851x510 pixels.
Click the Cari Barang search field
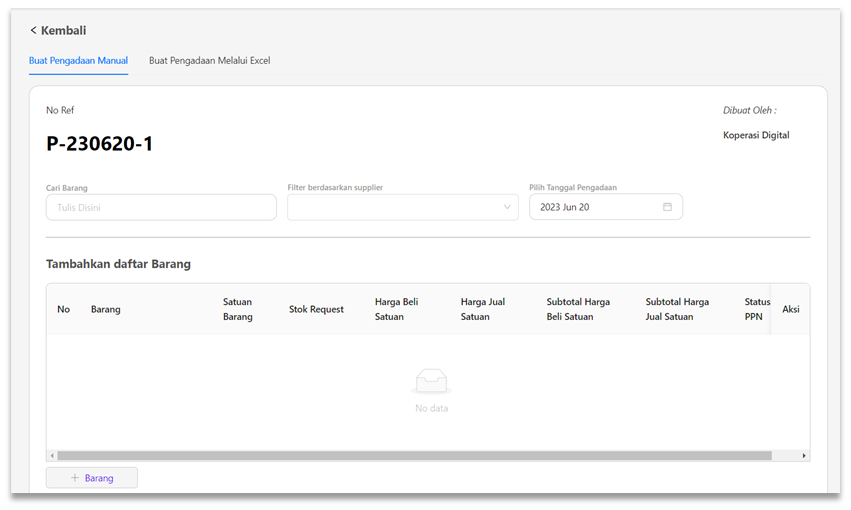161,207
